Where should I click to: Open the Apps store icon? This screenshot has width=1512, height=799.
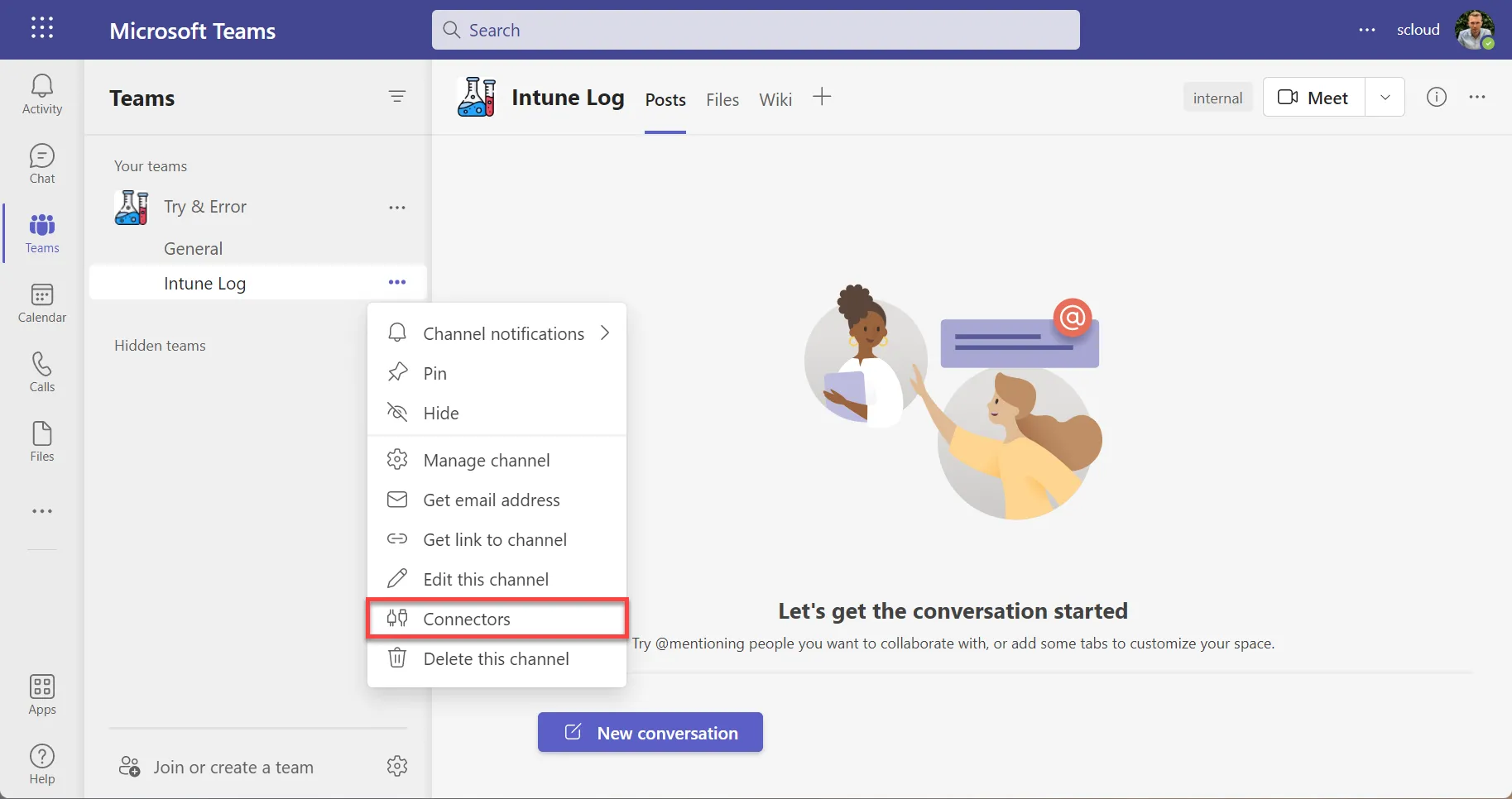coord(42,695)
